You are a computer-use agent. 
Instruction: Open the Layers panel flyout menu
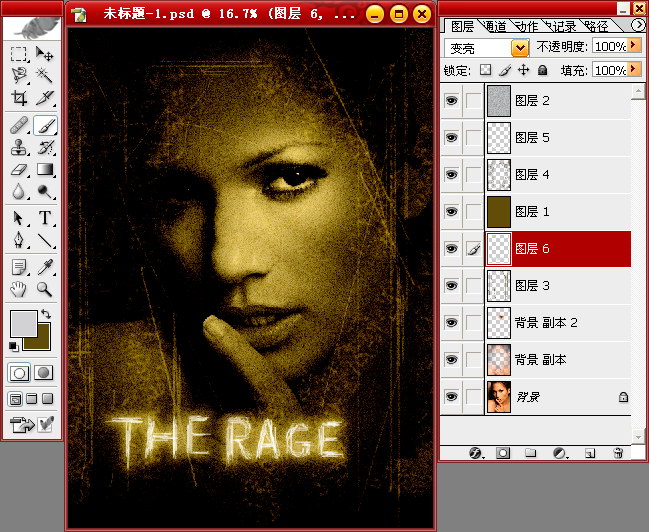[638, 25]
